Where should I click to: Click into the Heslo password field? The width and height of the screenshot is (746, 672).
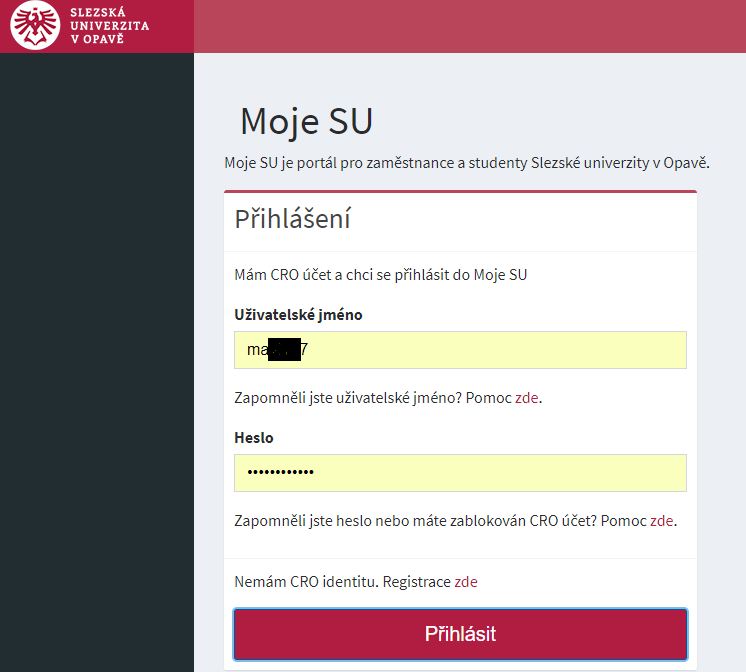point(460,473)
